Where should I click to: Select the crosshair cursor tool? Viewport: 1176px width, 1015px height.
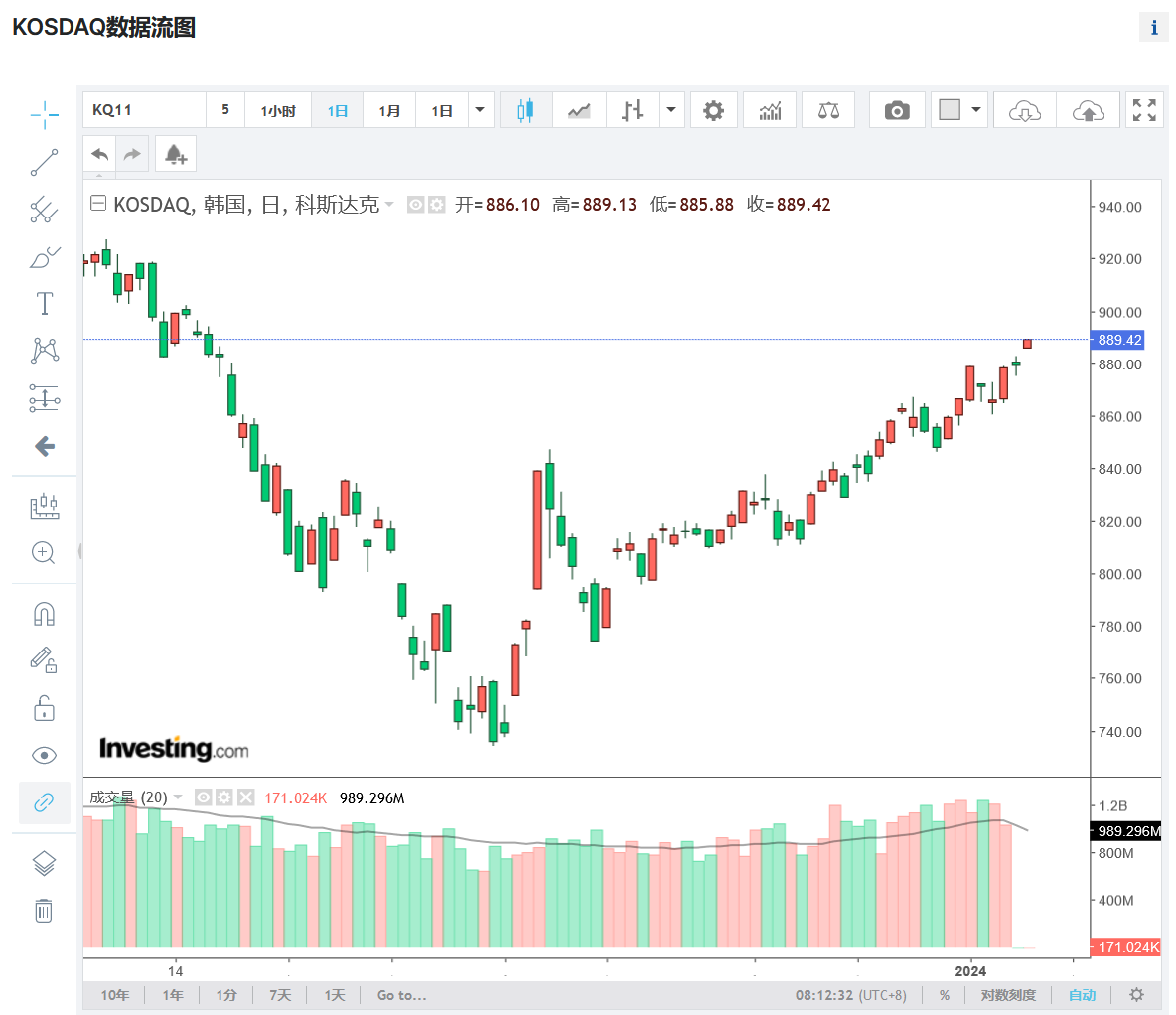[x=44, y=116]
